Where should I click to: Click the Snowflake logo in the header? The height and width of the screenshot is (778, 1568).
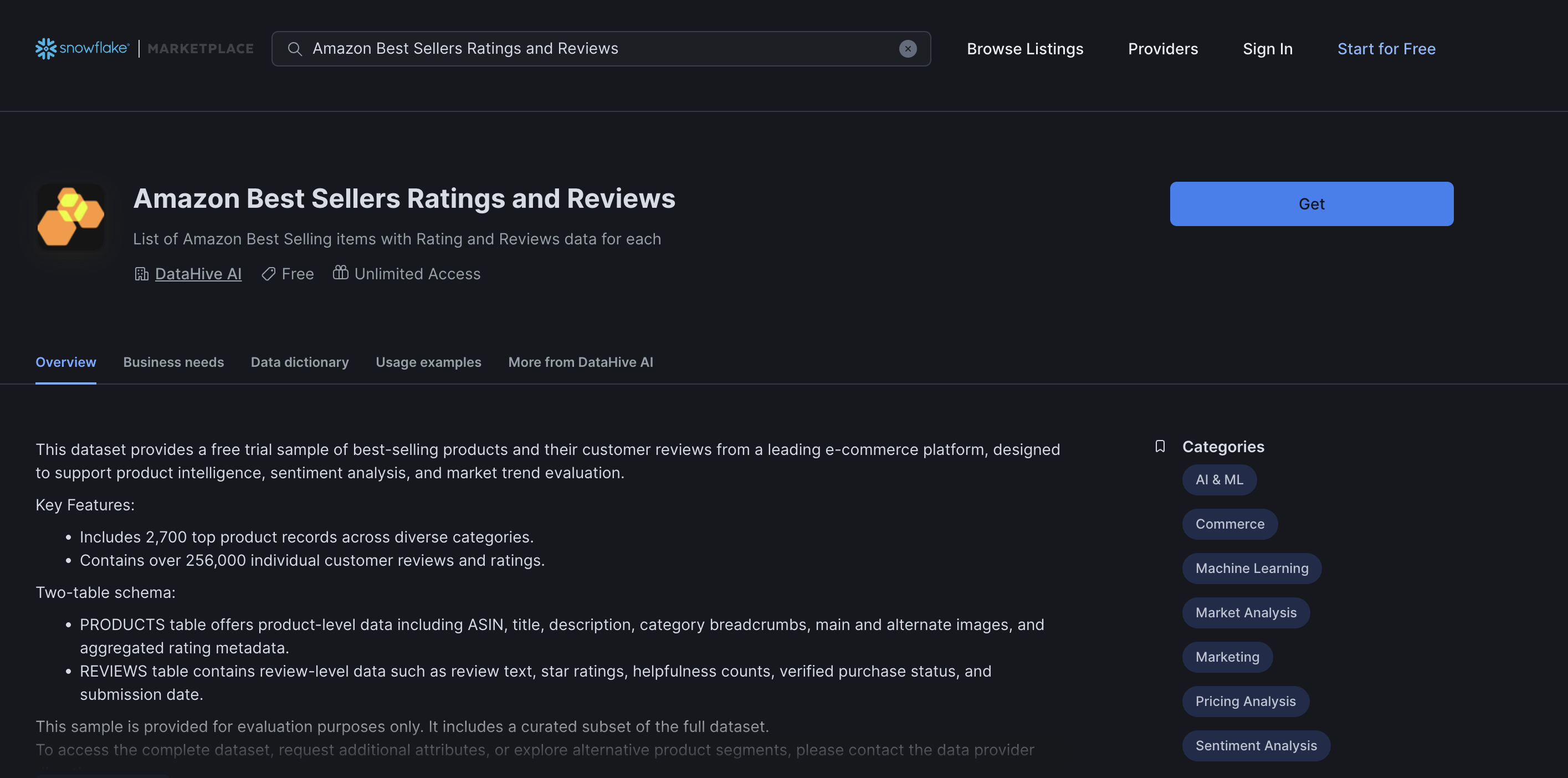(82, 49)
